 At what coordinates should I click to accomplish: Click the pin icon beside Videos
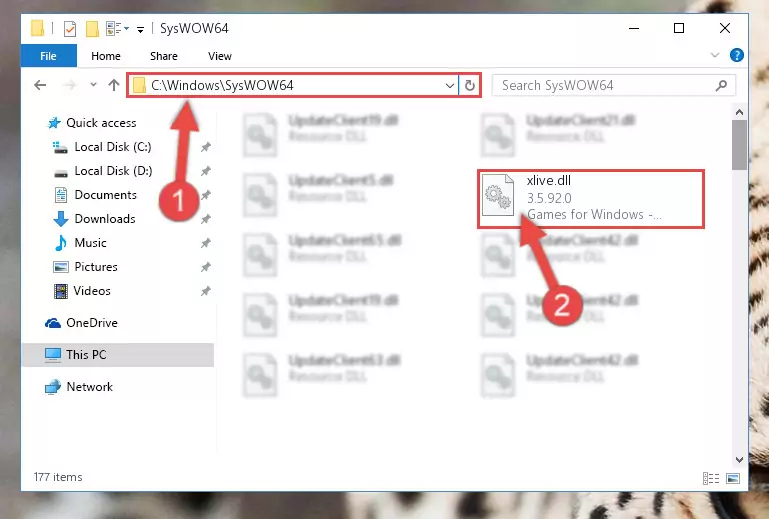(206, 291)
